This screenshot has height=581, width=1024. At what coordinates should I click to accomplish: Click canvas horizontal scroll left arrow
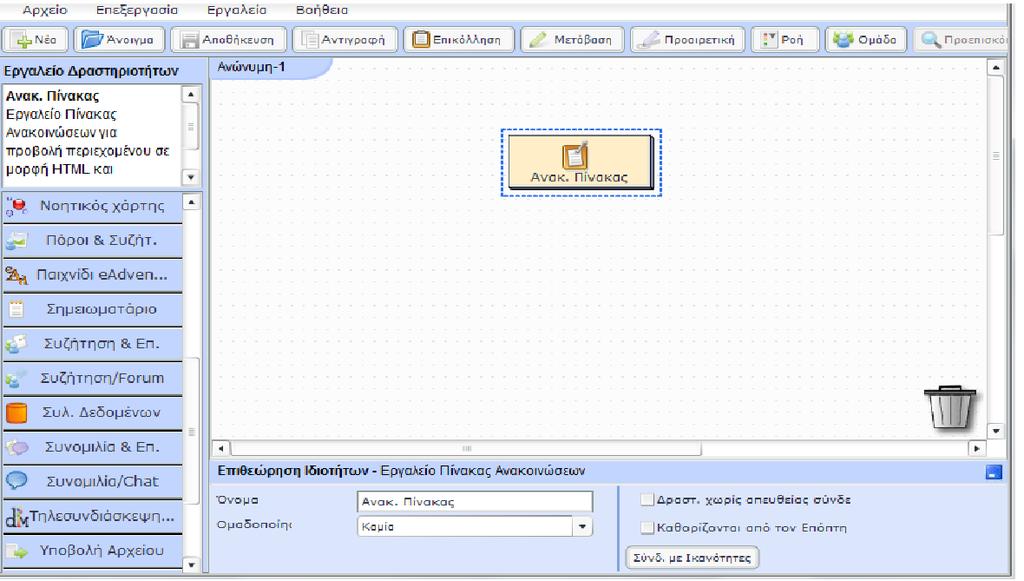[221, 448]
